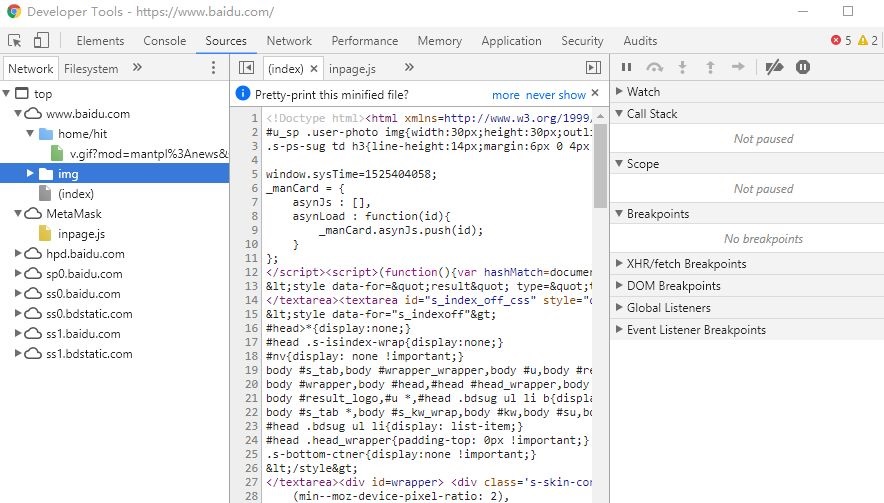Image resolution: width=884 pixels, height=503 pixels.
Task: Toggle pause on exceptions icon
Action: [802, 67]
